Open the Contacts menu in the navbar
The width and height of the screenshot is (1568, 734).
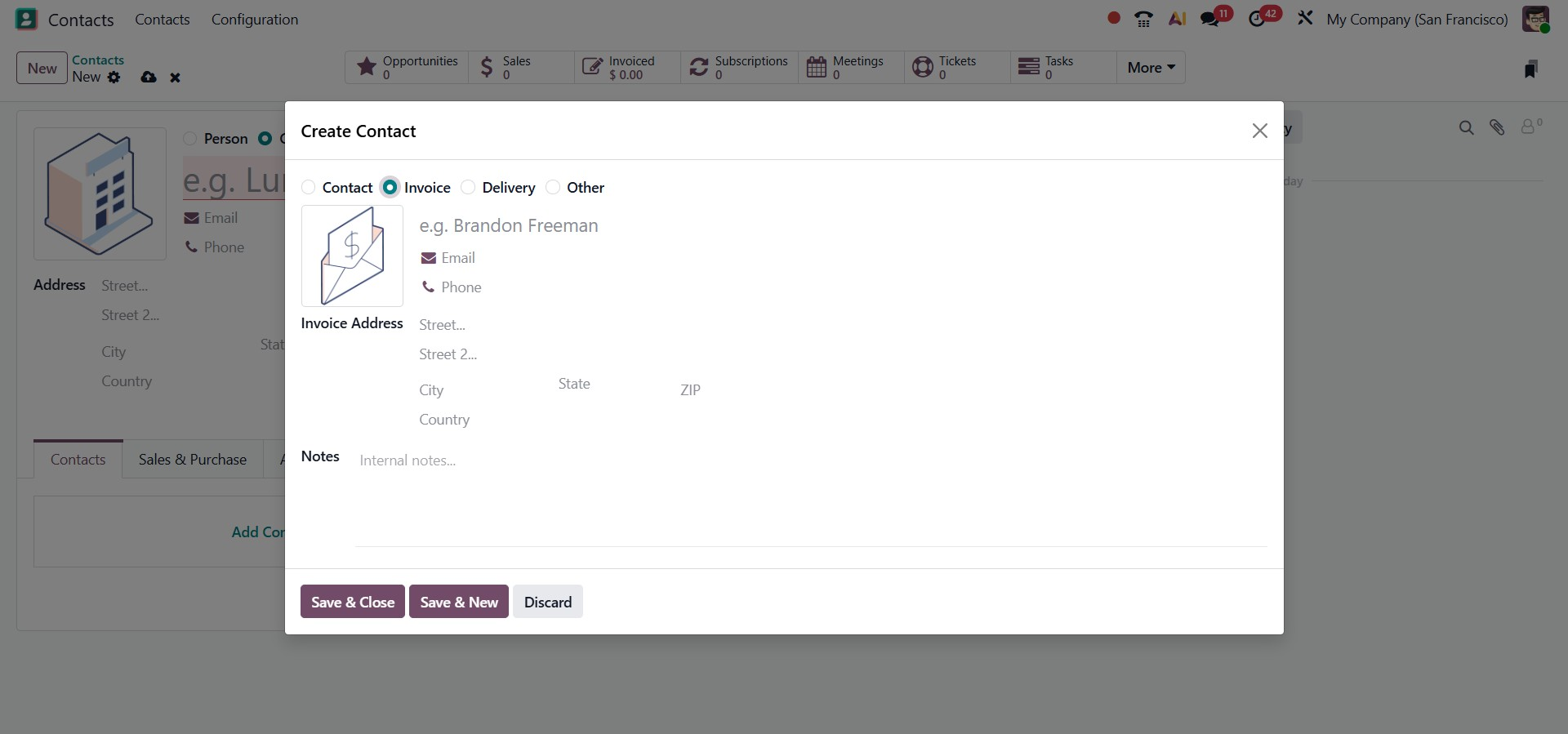[x=162, y=19]
